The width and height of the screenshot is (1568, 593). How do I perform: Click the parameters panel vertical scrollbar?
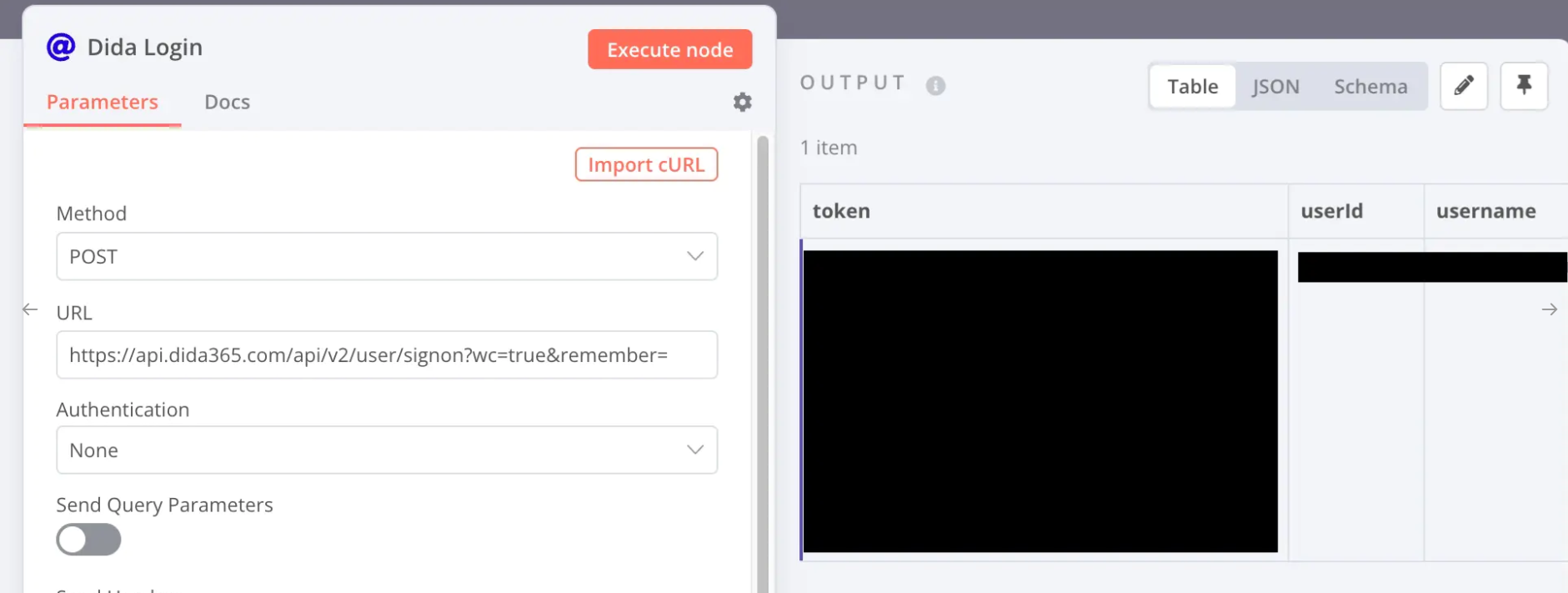(762, 364)
